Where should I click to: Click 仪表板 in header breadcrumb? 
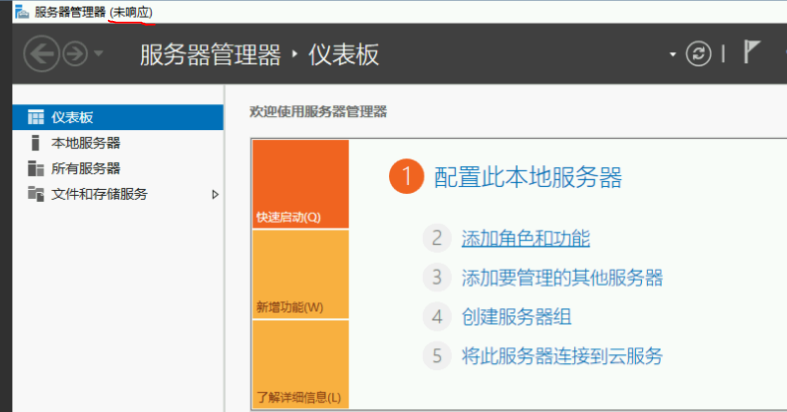[x=344, y=54]
